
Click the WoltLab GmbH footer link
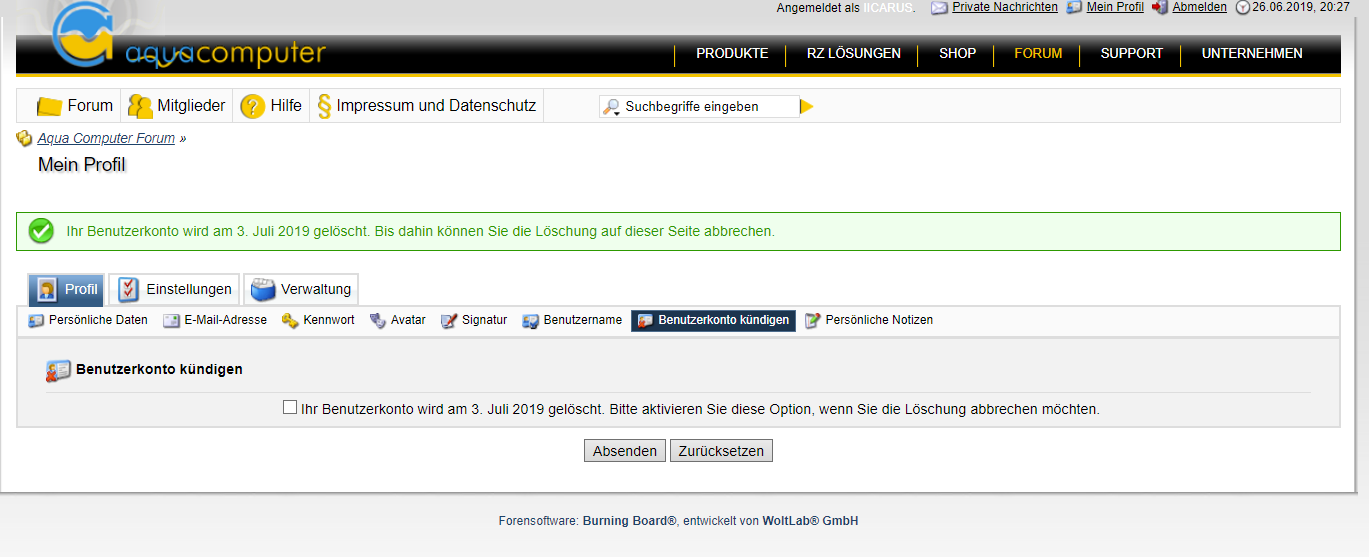pyautogui.click(x=810, y=521)
